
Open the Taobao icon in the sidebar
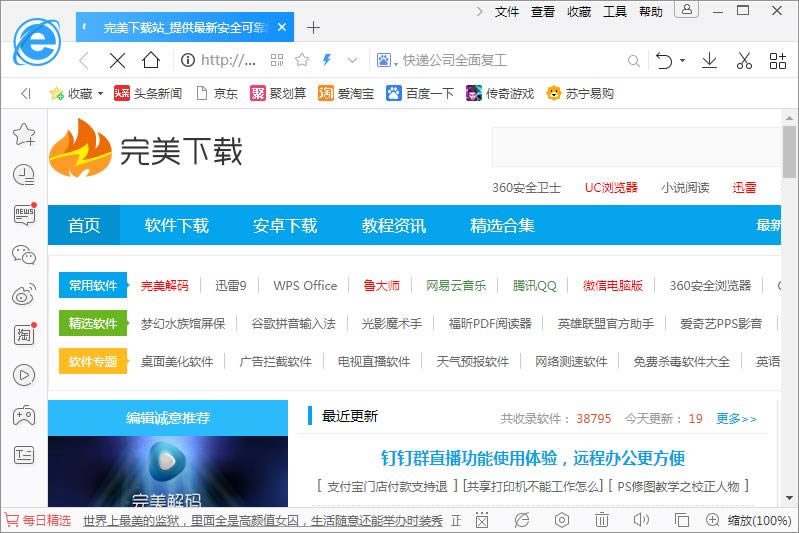click(x=24, y=335)
